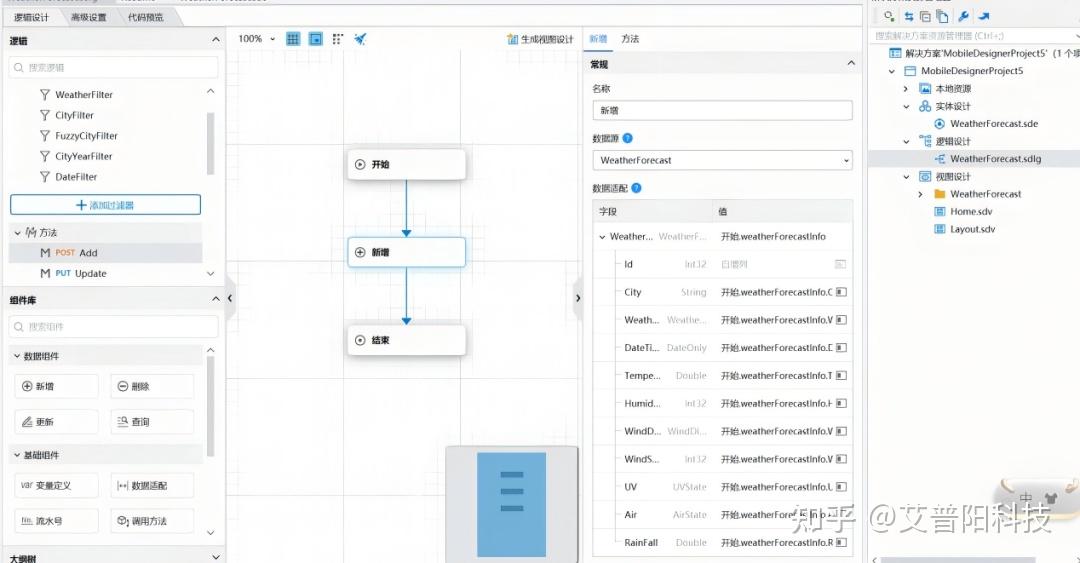Toggle the minimap view icon in canvas toolbar
Viewport: 1080px width, 563px height.
coord(315,39)
